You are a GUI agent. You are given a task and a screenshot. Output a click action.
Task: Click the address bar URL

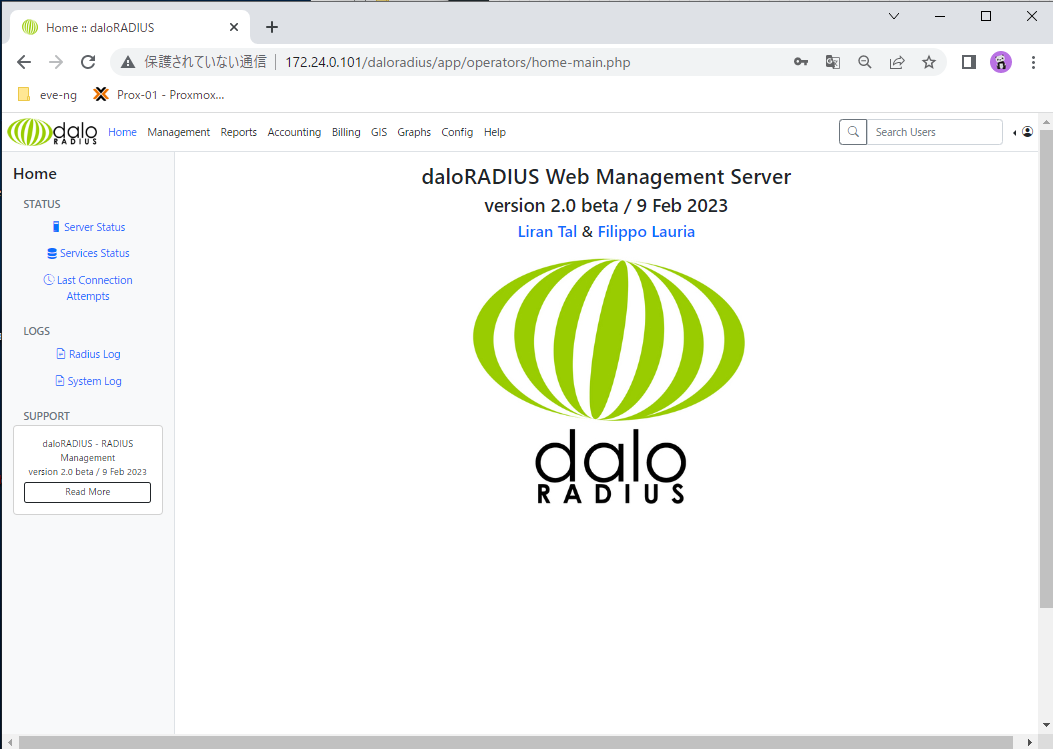point(457,62)
